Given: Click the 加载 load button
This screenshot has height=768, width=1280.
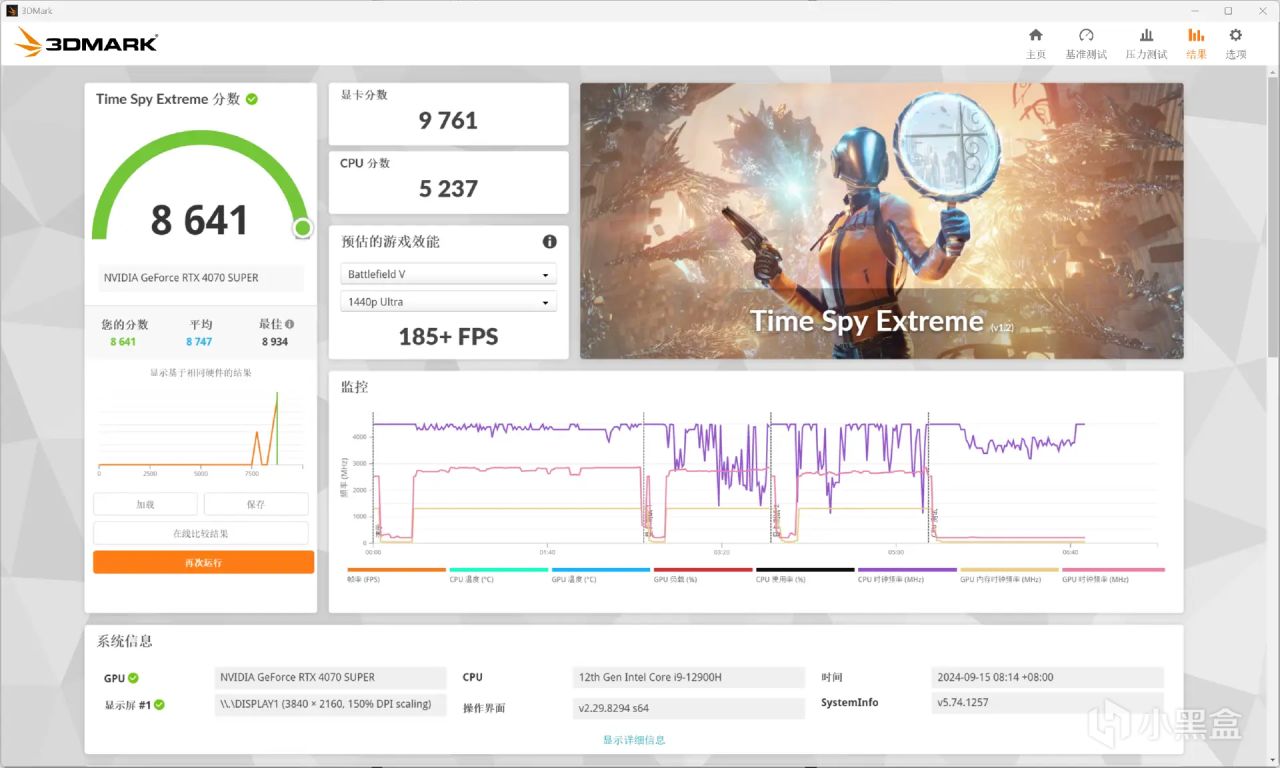Looking at the screenshot, I should tap(146, 504).
